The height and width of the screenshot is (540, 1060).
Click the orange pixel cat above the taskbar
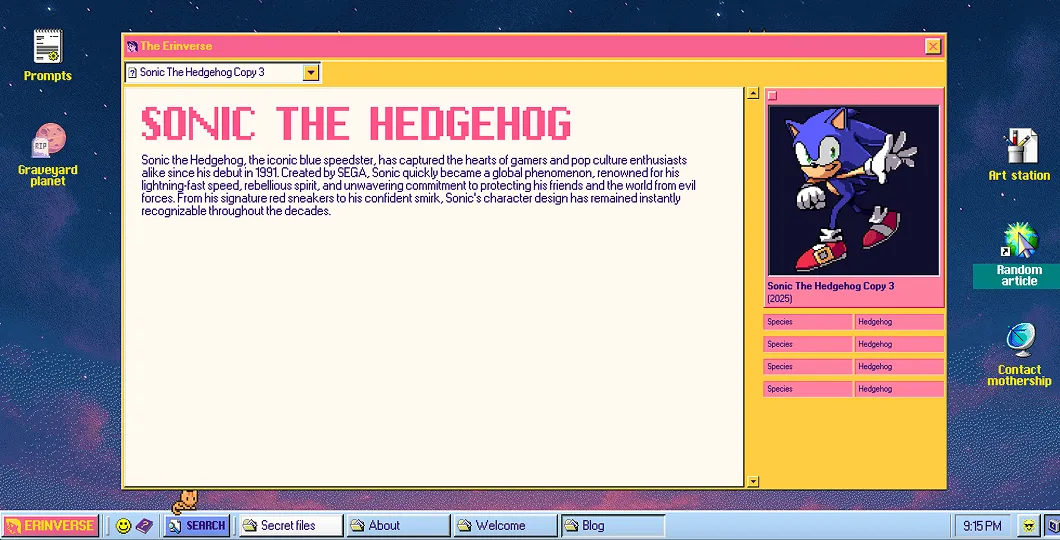[x=185, y=502]
